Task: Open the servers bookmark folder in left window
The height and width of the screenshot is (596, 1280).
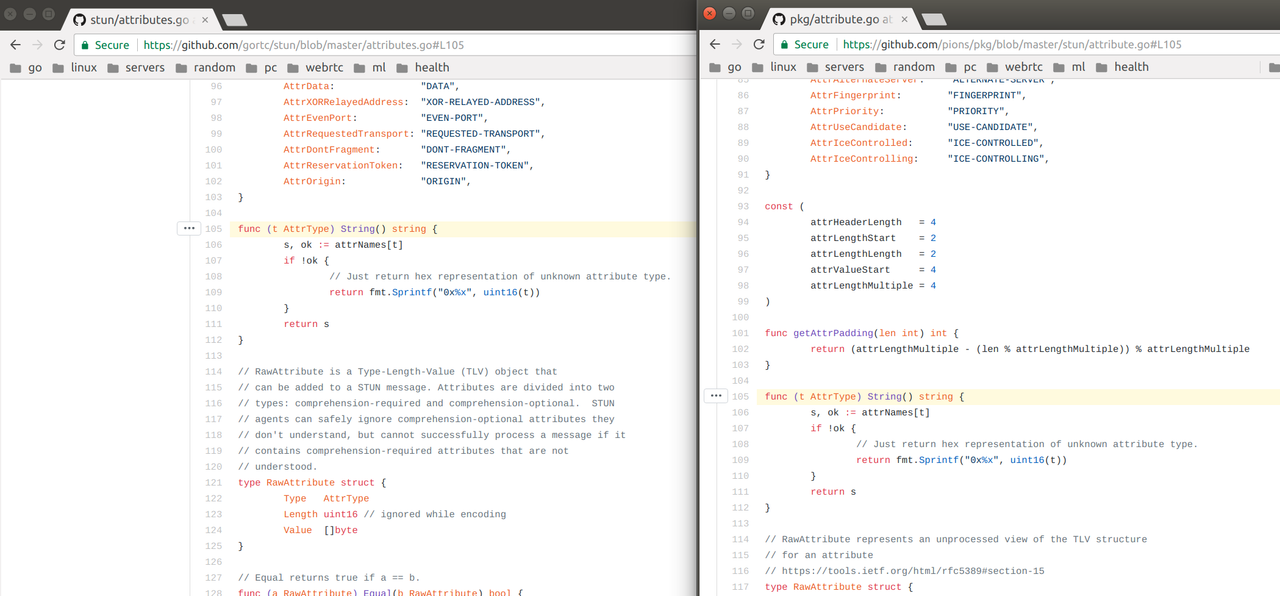Action: click(136, 67)
